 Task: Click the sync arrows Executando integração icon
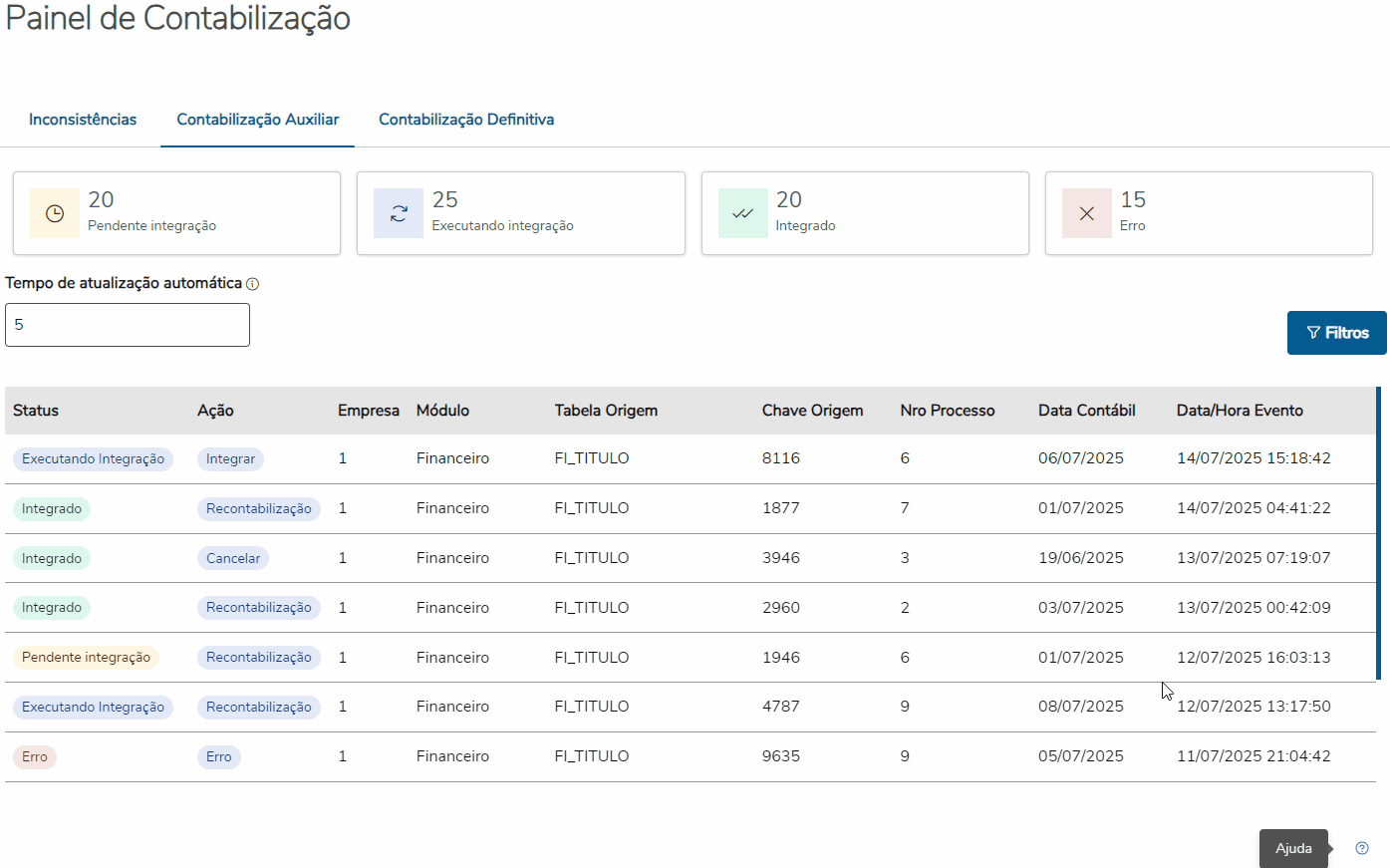click(x=399, y=213)
